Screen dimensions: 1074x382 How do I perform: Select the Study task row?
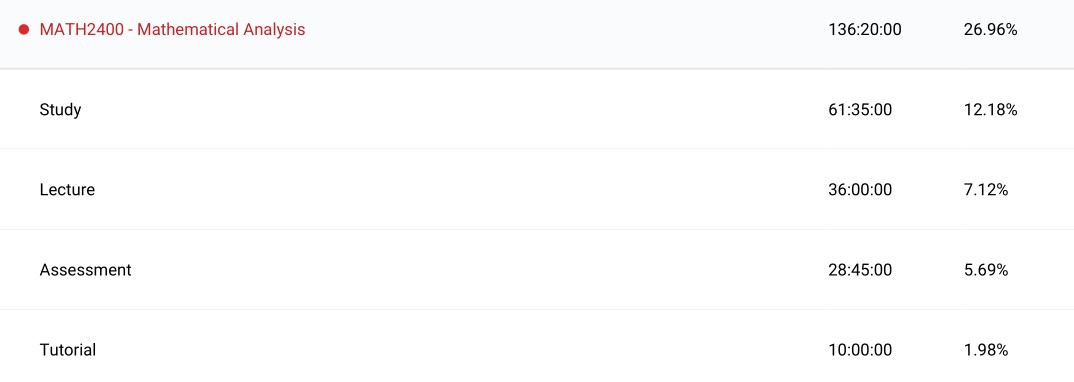(537, 110)
